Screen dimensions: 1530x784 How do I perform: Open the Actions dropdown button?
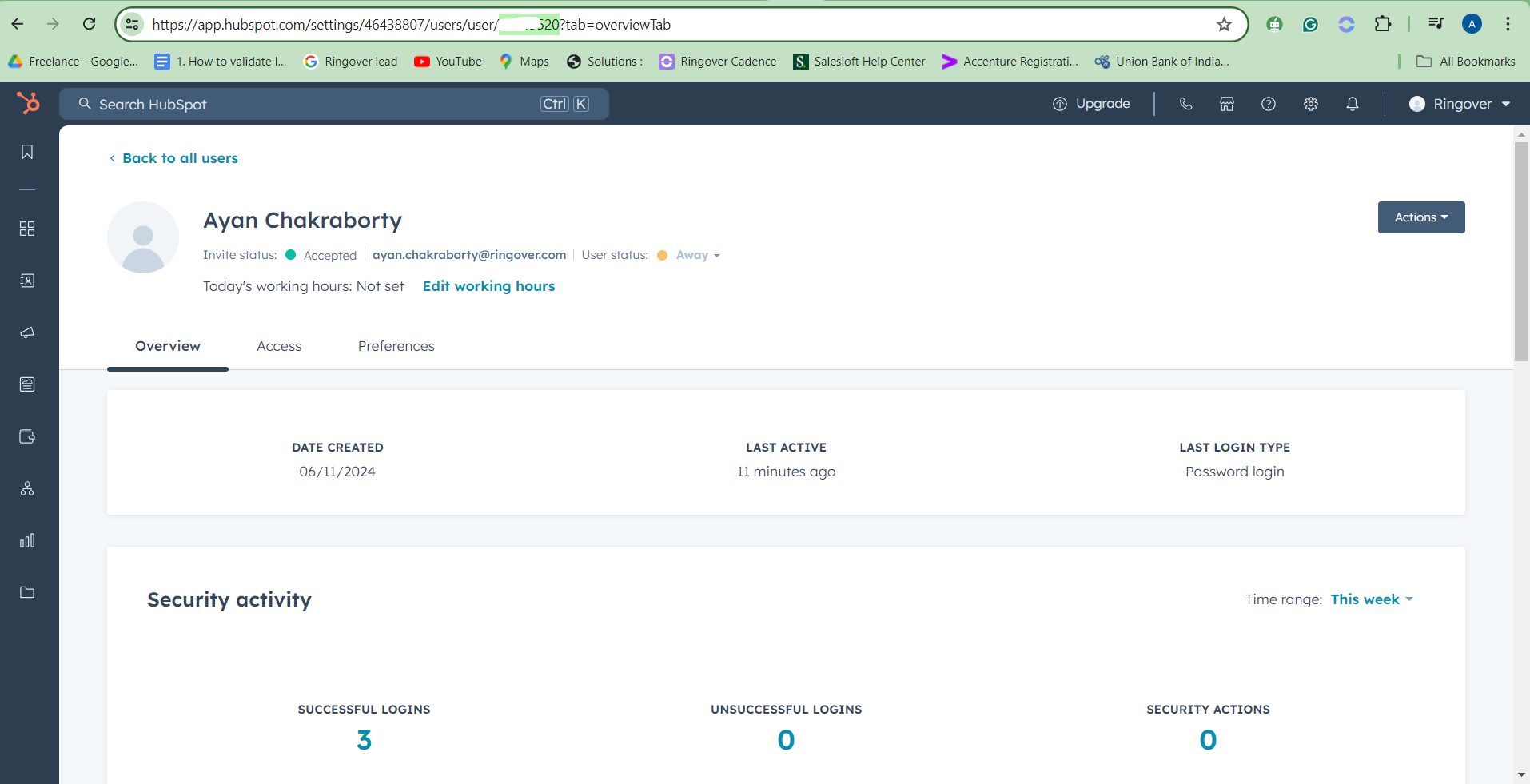[x=1421, y=217]
